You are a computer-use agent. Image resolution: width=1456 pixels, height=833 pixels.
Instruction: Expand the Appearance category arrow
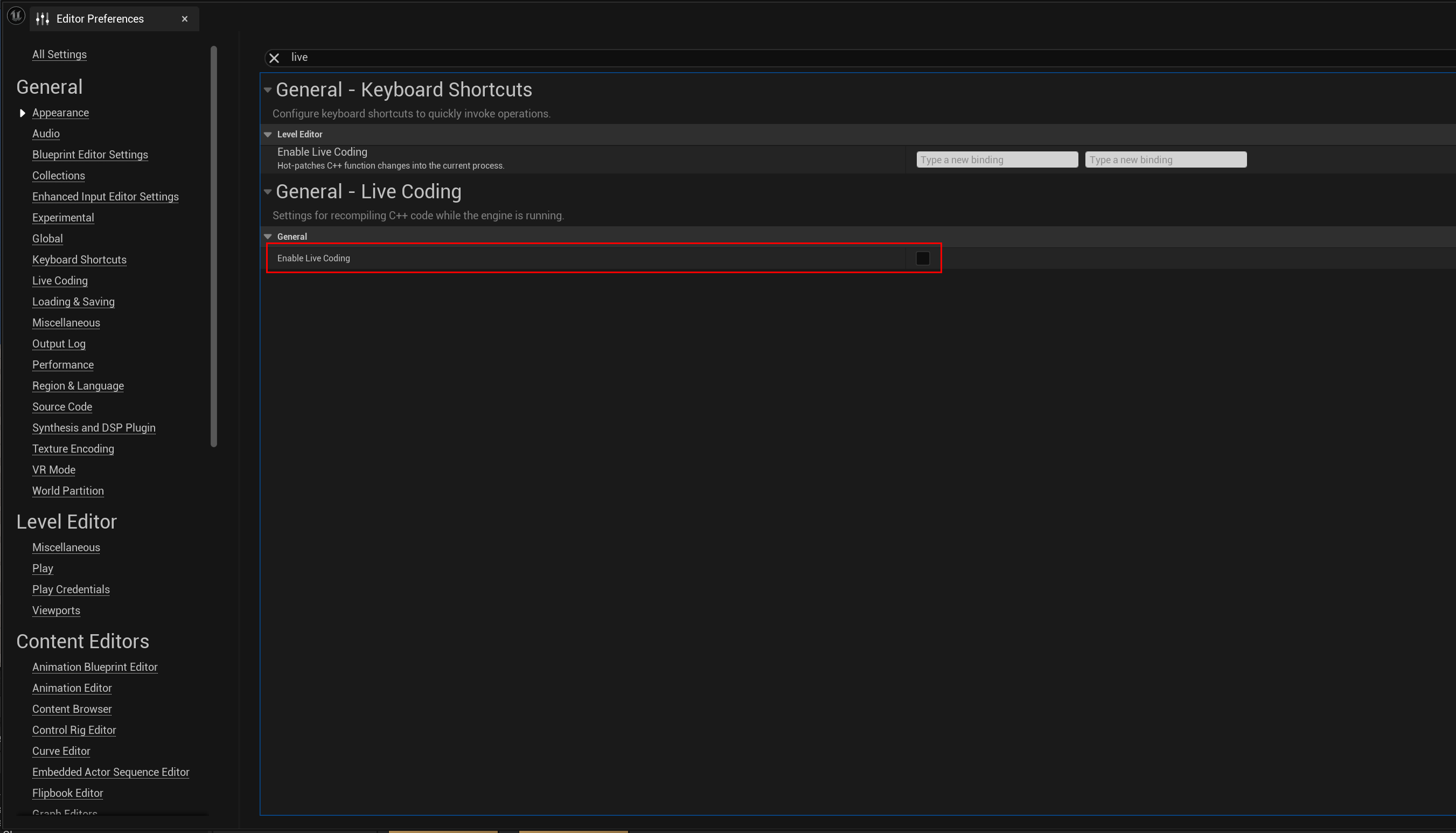pyautogui.click(x=22, y=113)
